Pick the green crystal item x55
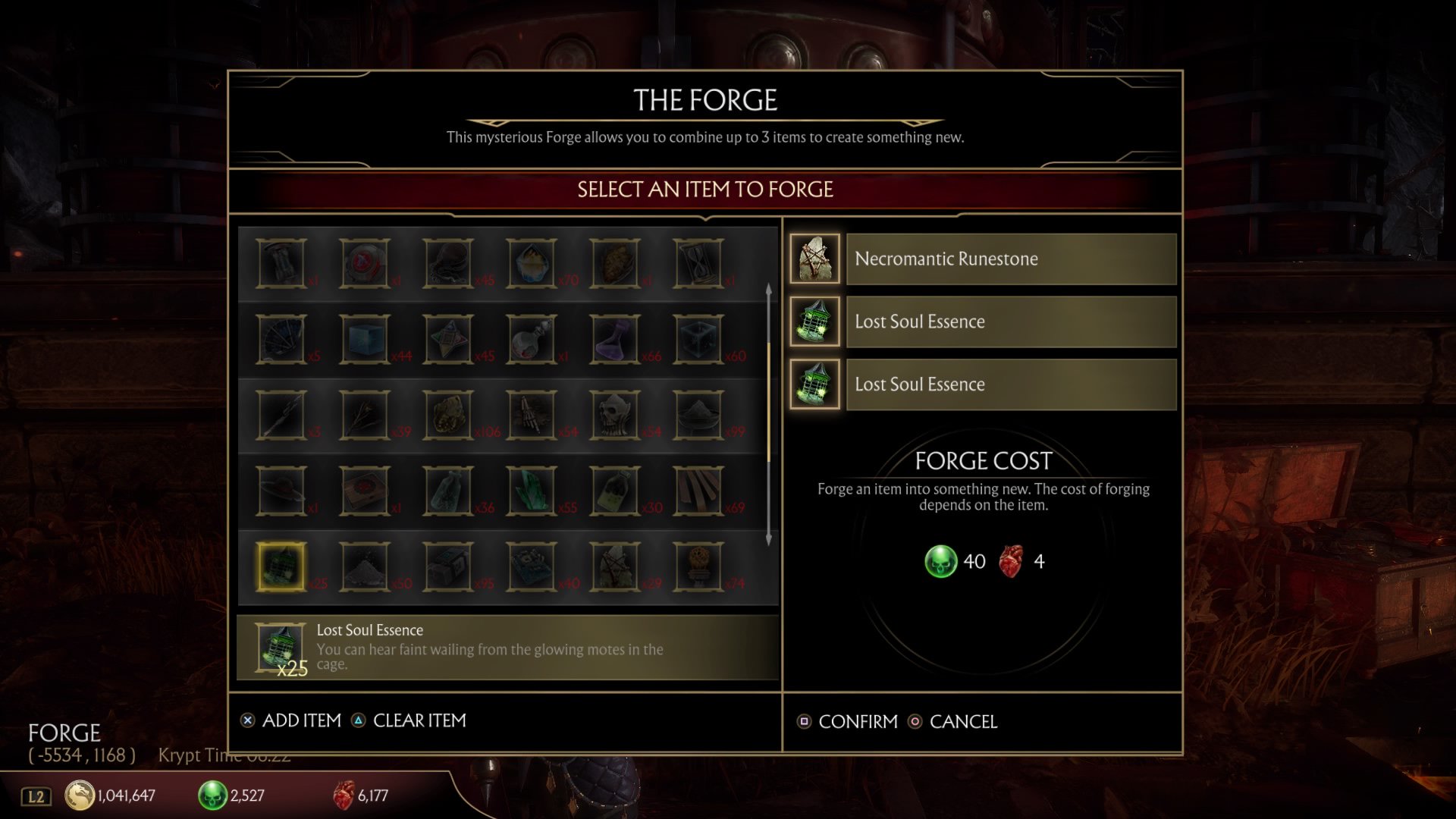 532,491
